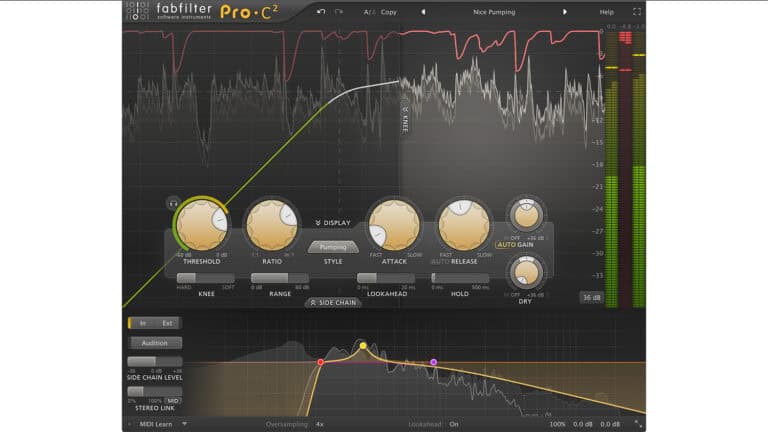Click the 100% mix value

pyautogui.click(x=557, y=424)
